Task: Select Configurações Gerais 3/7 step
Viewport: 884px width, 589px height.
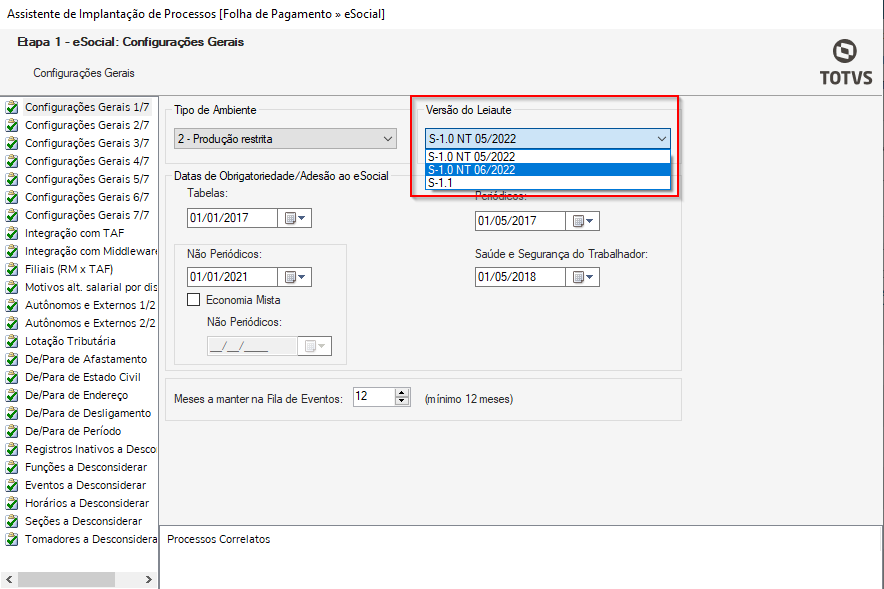Action: click(x=87, y=143)
